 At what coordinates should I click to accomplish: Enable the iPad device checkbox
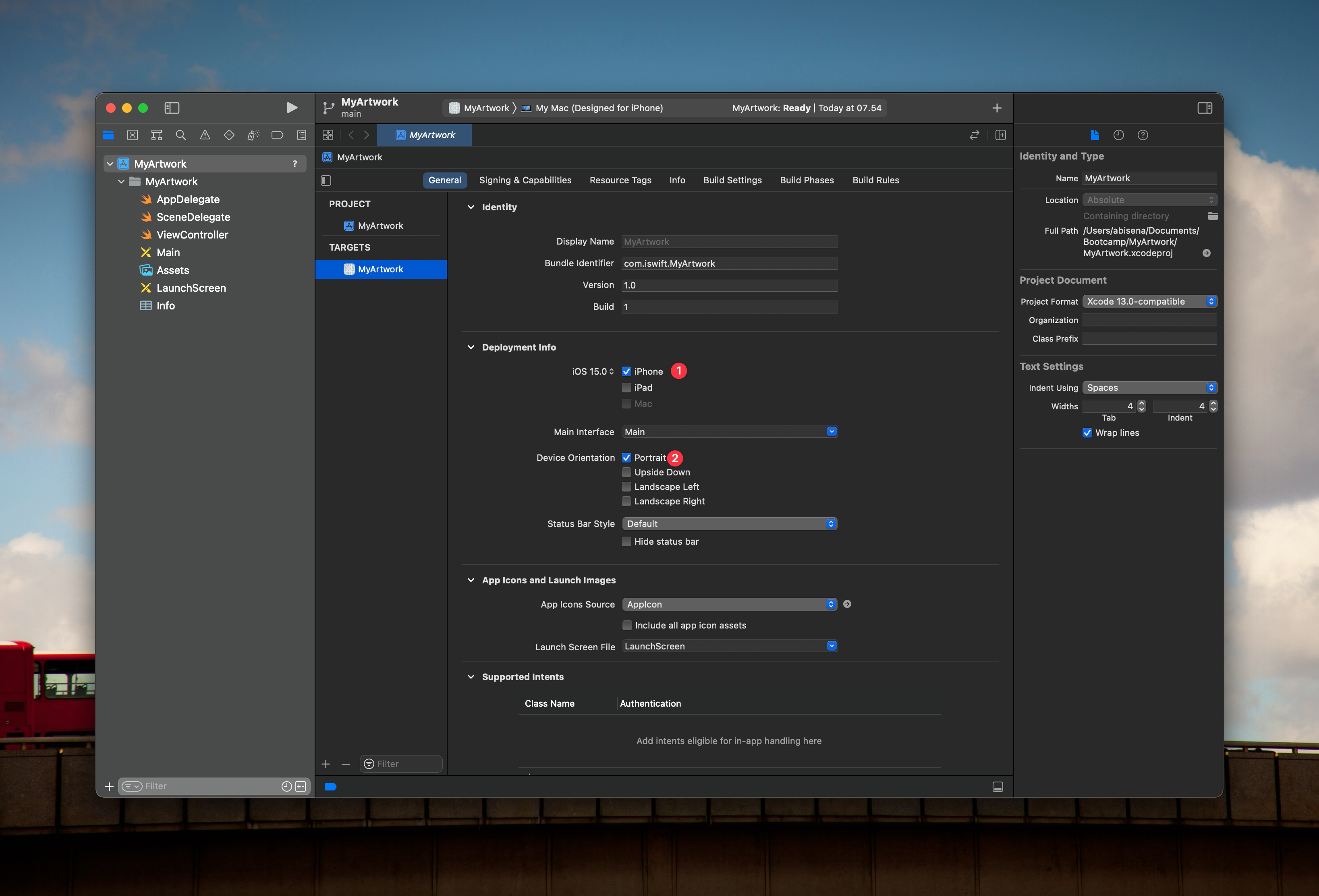[x=626, y=388]
